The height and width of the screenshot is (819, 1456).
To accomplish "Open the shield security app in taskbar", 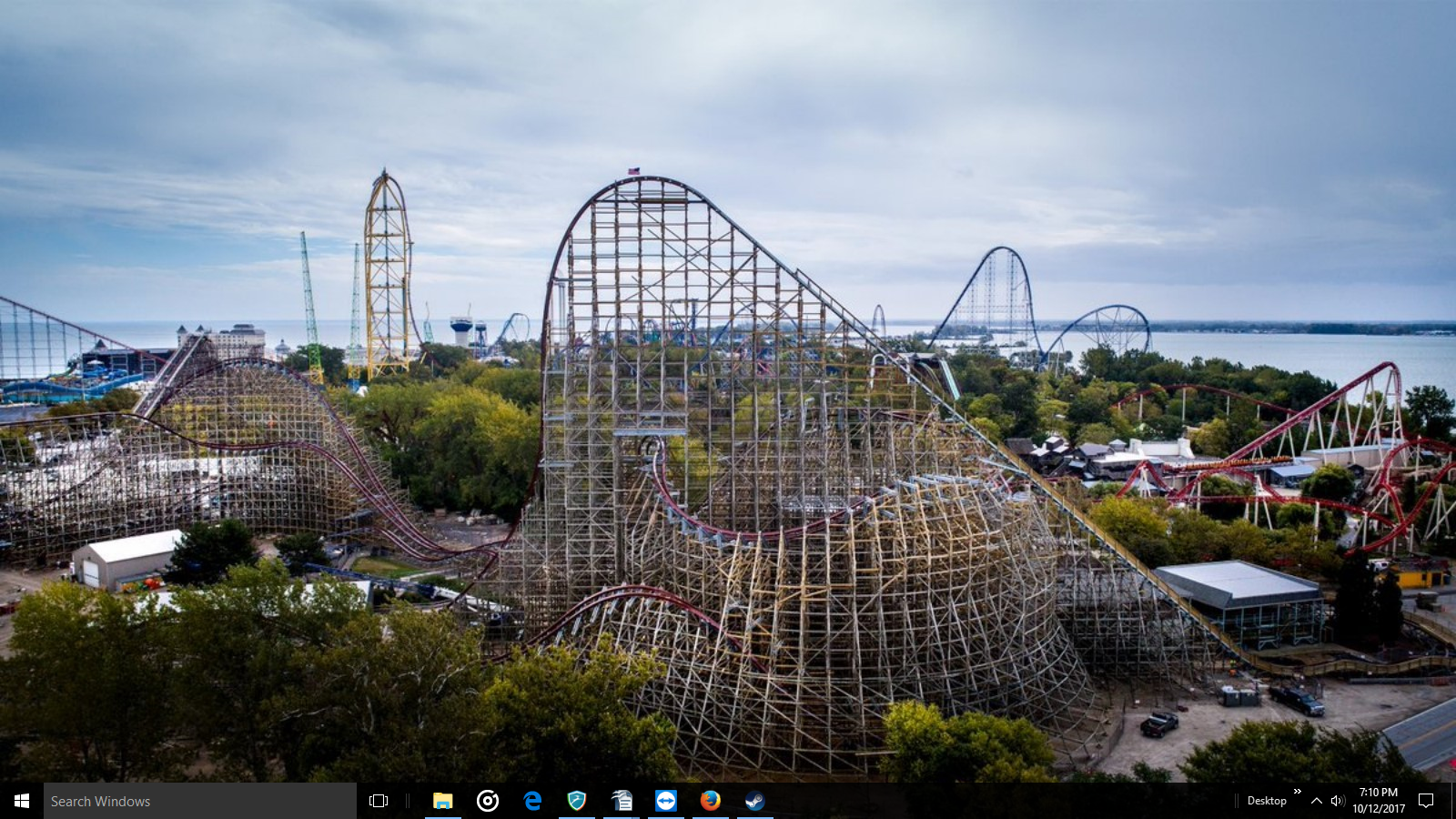I will [576, 801].
